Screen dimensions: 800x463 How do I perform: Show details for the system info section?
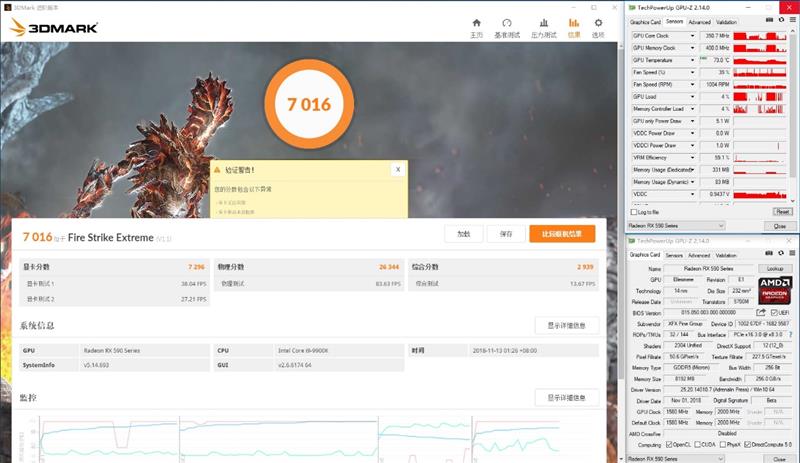pyautogui.click(x=566, y=326)
